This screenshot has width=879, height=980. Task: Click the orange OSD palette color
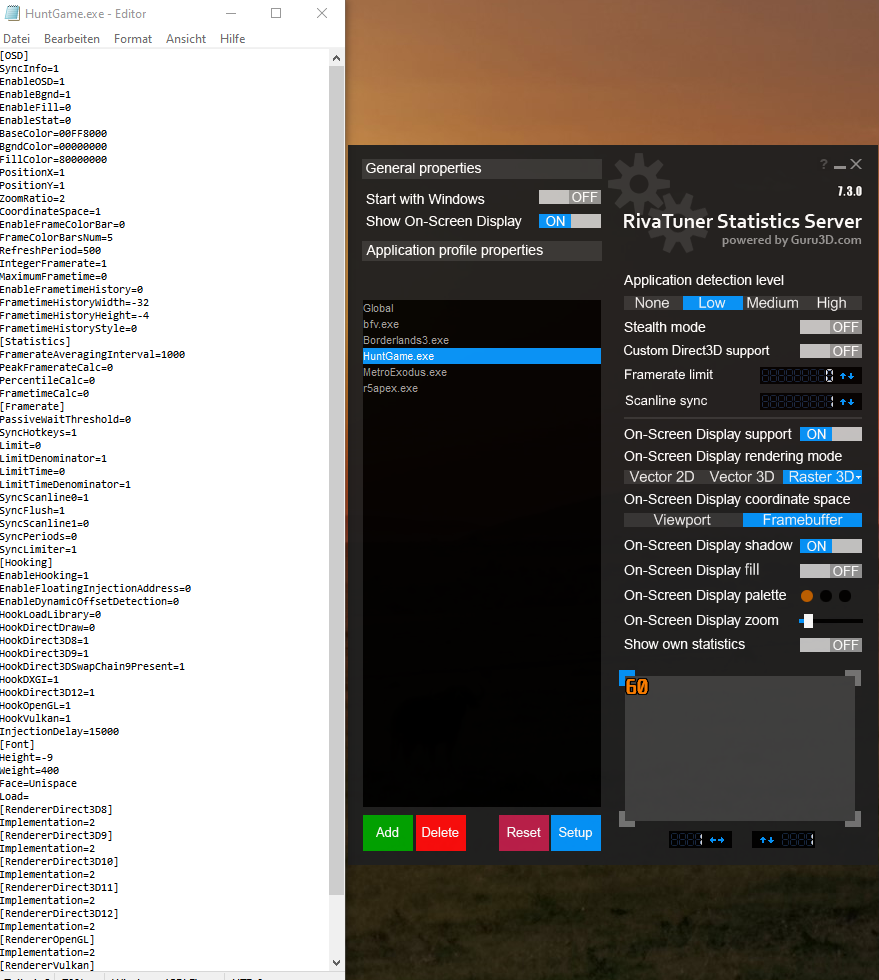pyautogui.click(x=807, y=596)
